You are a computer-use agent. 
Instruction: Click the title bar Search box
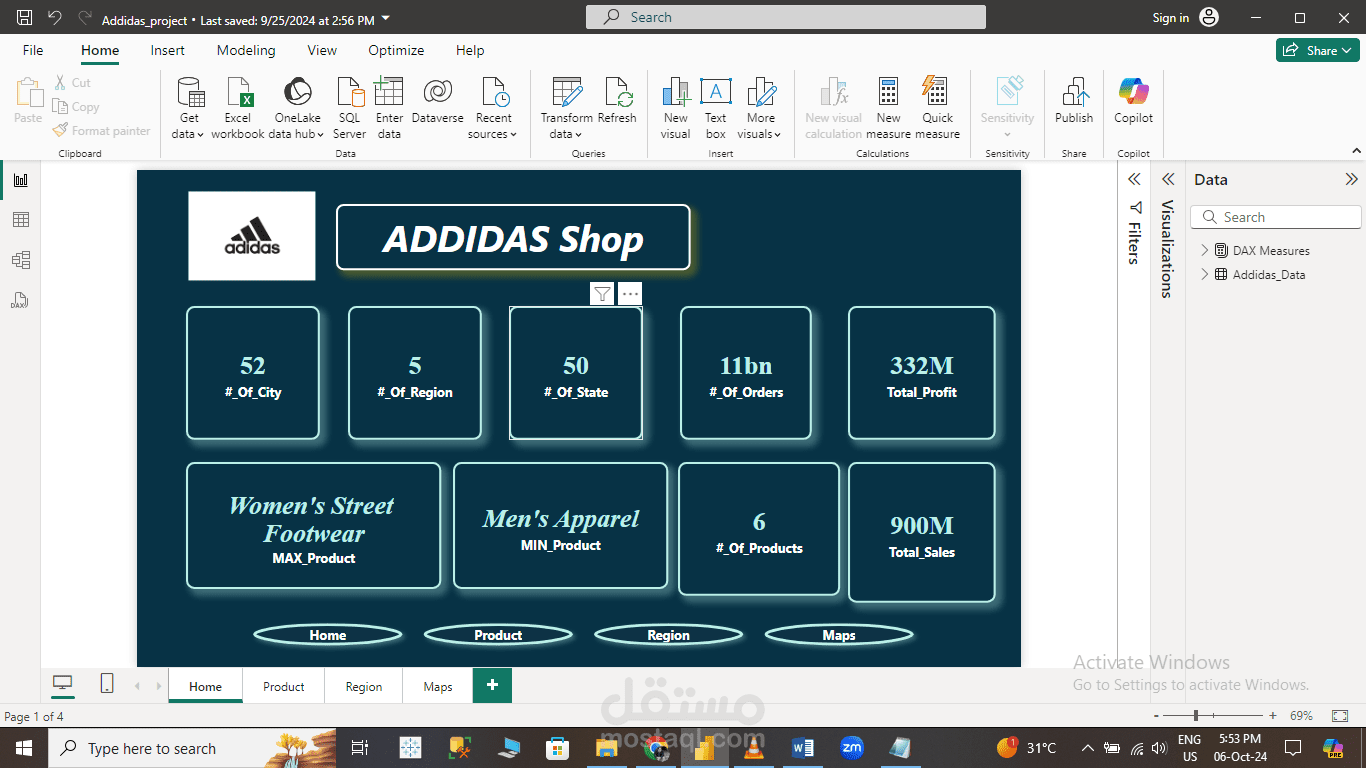click(x=786, y=17)
